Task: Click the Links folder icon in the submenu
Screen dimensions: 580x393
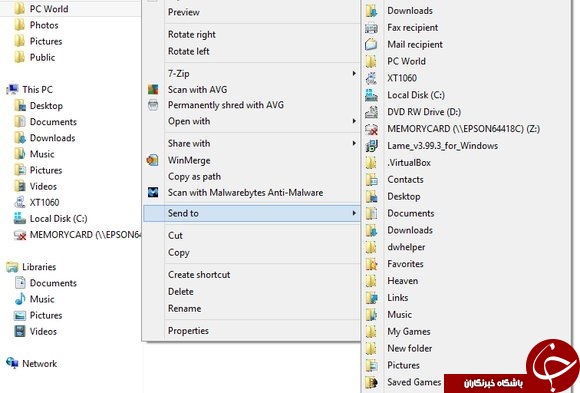Action: 371,298
